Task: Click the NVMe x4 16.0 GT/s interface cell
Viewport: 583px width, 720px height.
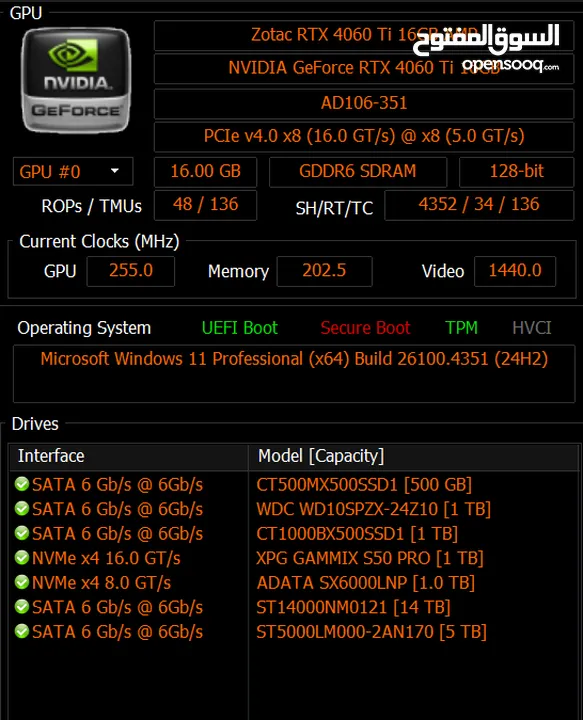Action: [106, 558]
